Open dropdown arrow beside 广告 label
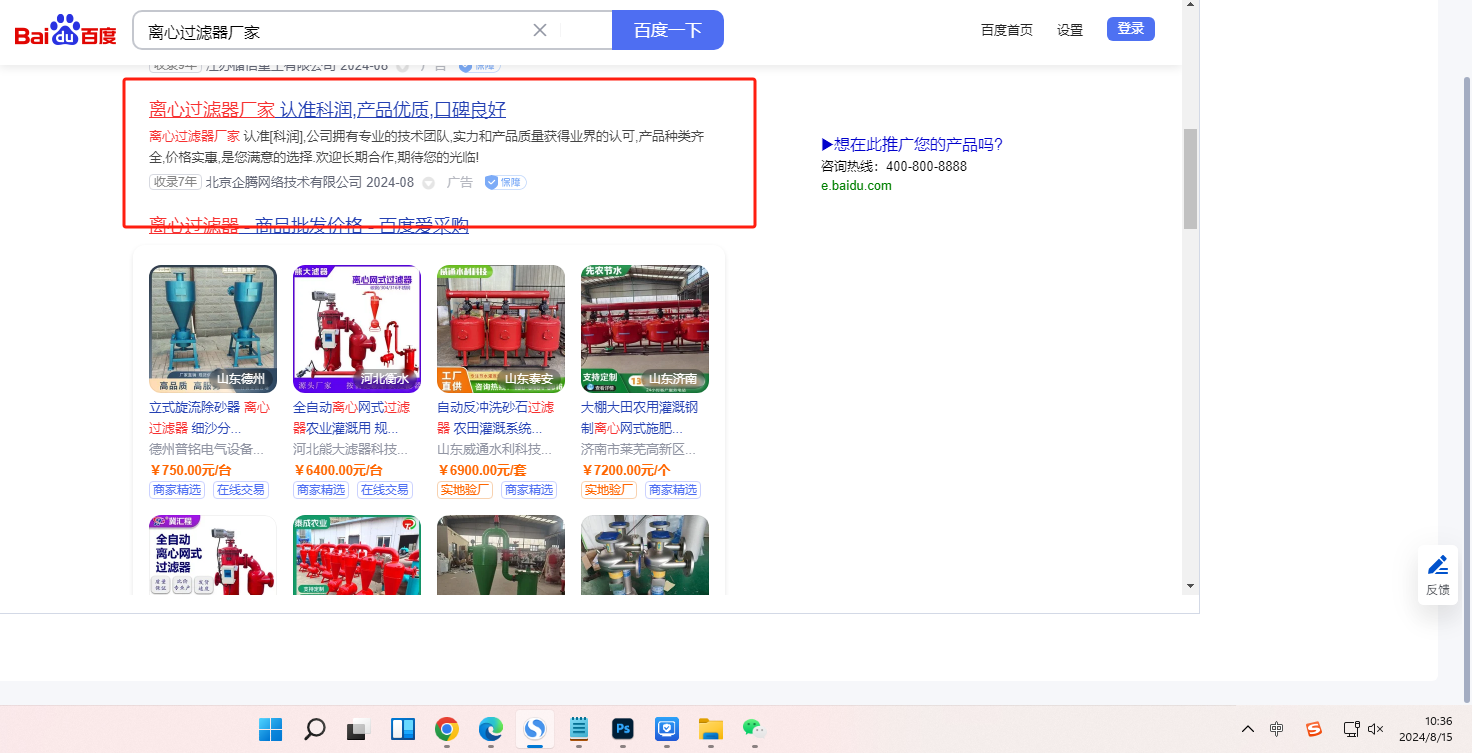1472x753 pixels. (x=429, y=183)
